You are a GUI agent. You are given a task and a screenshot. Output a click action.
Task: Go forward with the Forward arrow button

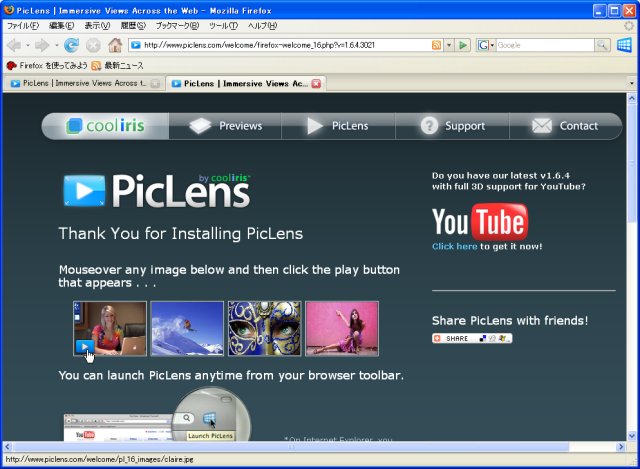pos(42,45)
